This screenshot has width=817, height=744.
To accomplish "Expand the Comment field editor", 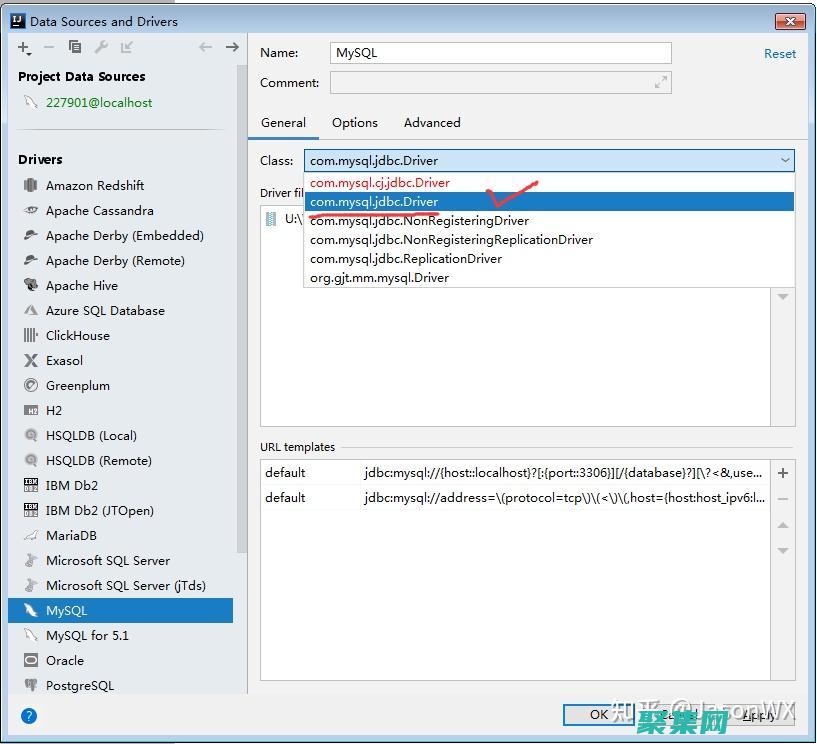I will (x=661, y=83).
